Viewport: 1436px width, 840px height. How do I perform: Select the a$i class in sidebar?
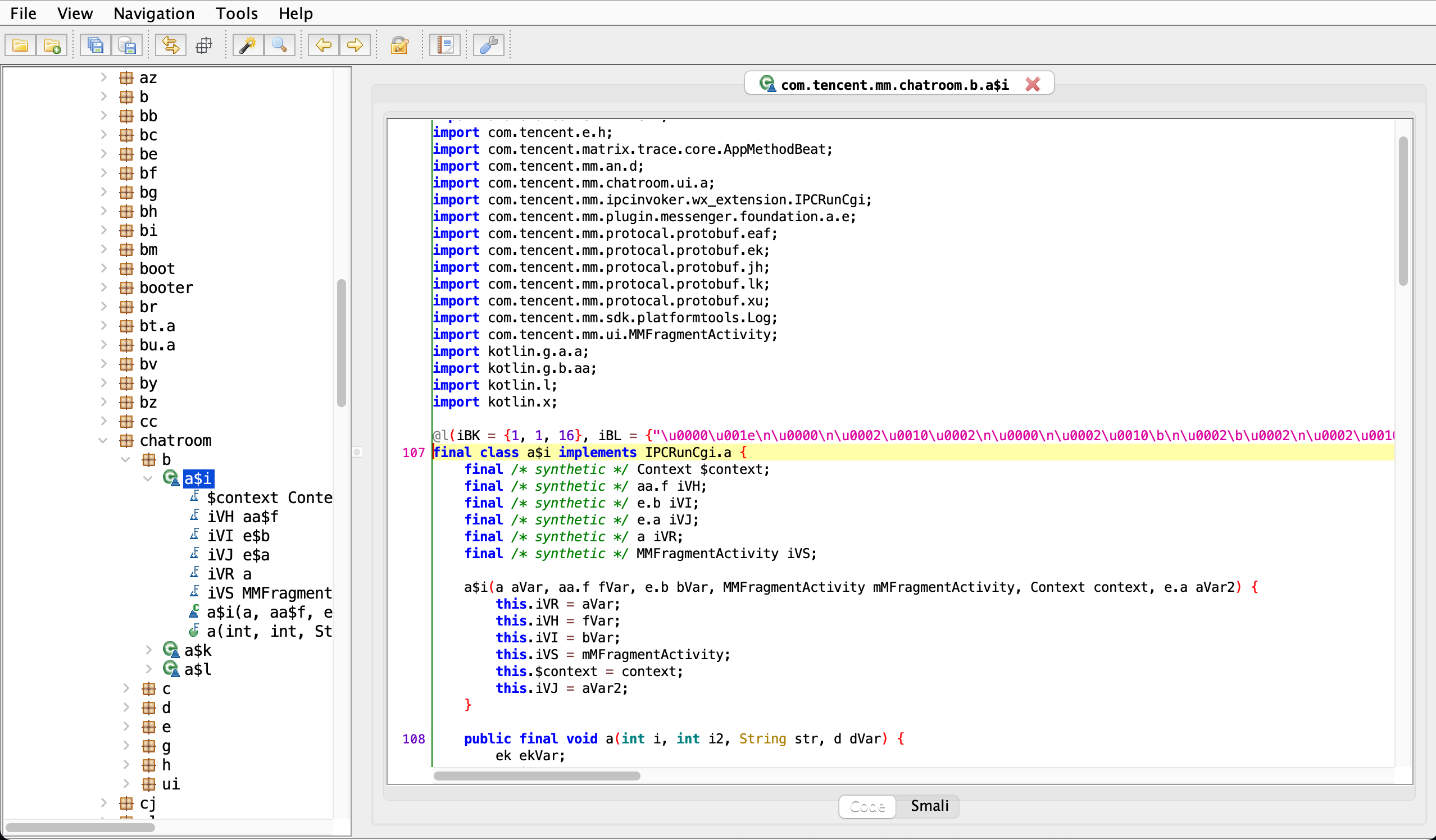(x=198, y=479)
